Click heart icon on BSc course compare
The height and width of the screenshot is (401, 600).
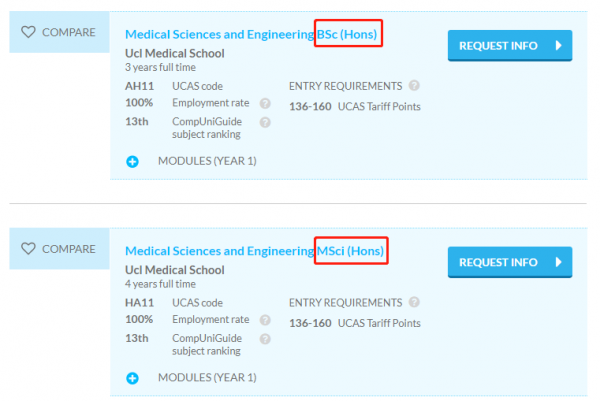(x=28, y=32)
